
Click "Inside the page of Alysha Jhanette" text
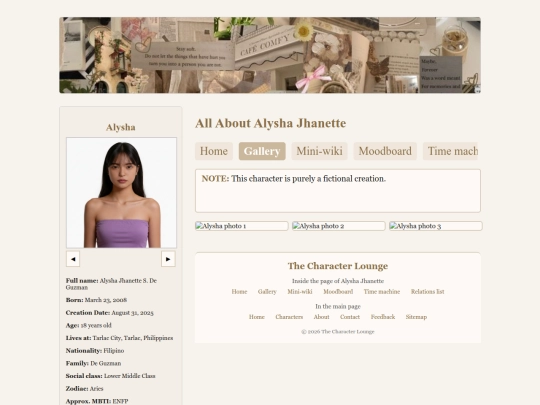(338, 281)
